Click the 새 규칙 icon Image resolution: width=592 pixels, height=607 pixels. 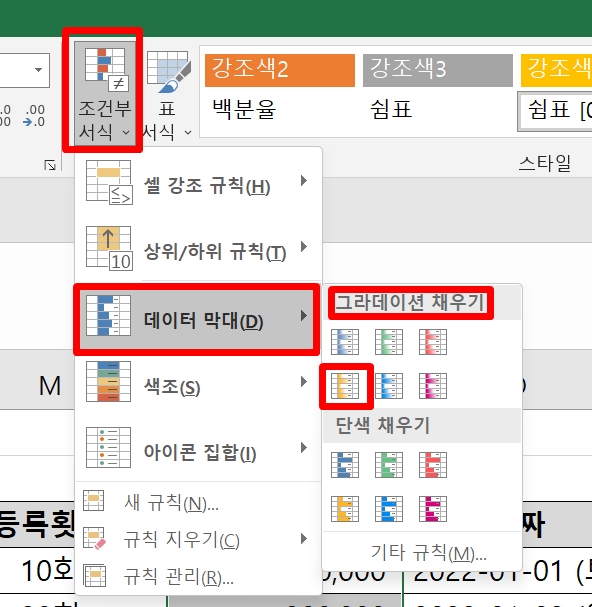point(94,500)
